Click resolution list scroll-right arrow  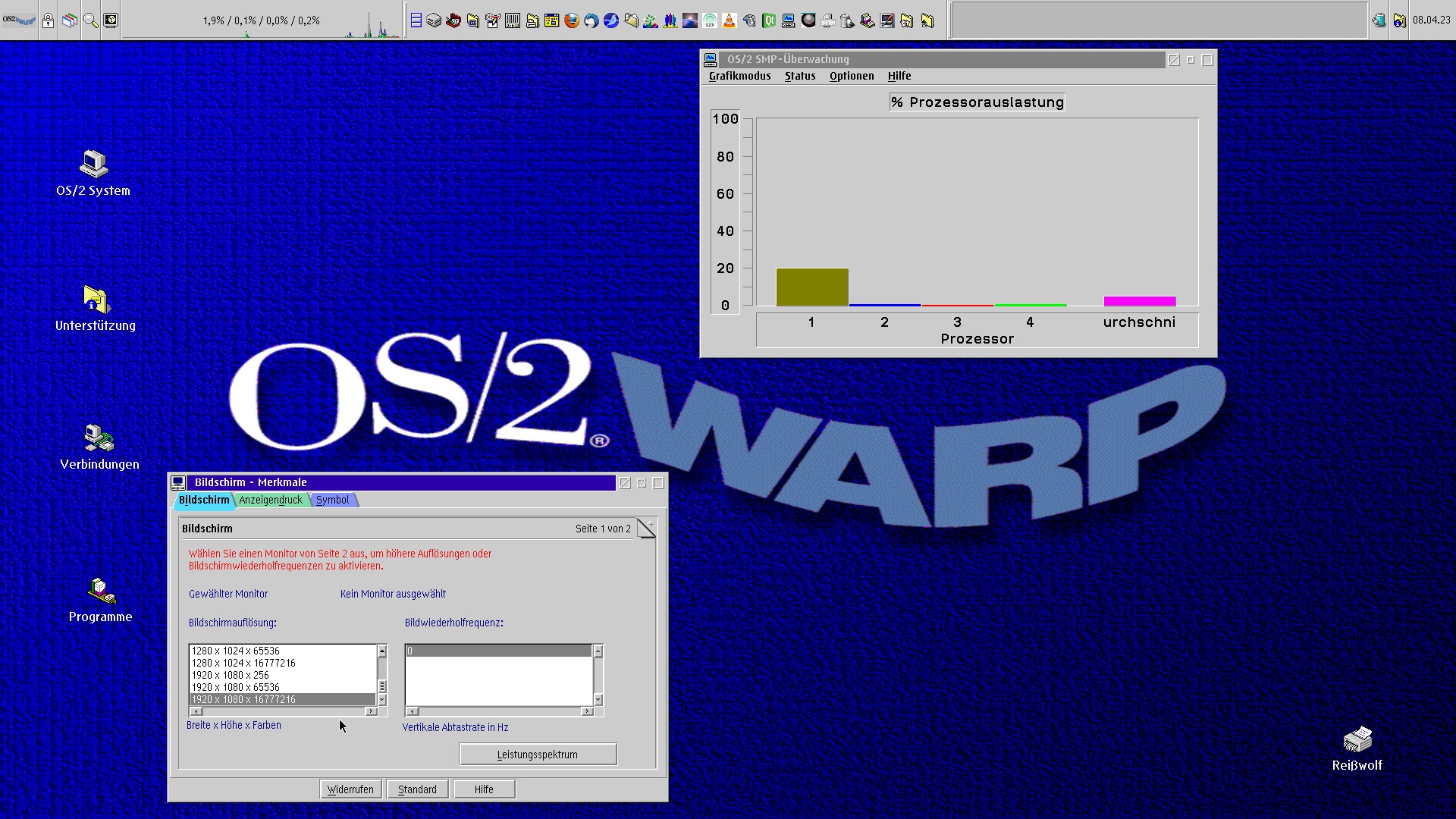[371, 711]
